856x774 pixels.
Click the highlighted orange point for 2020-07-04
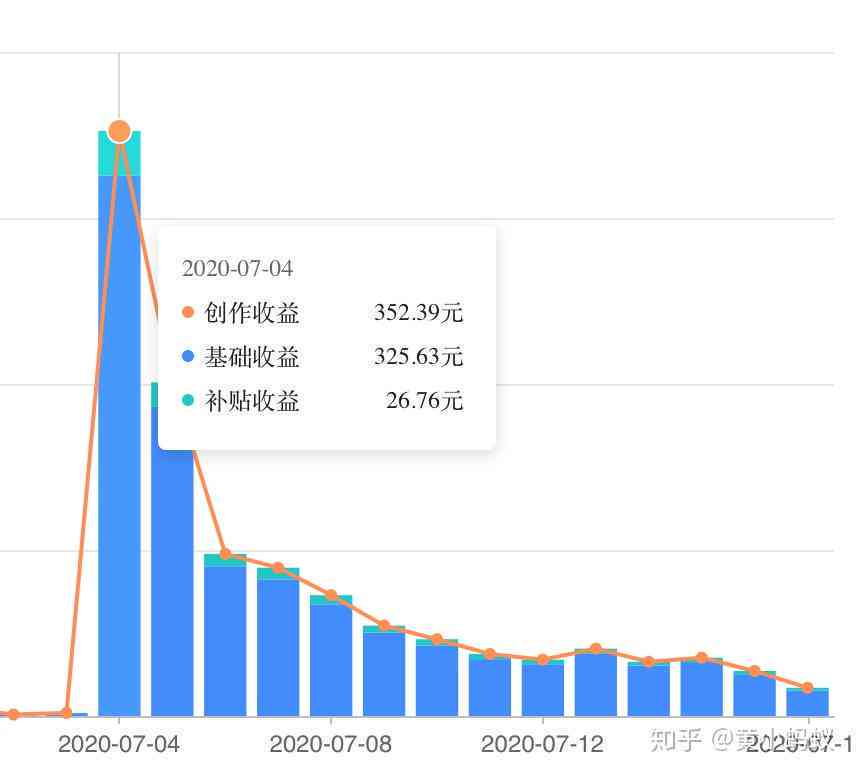[120, 132]
